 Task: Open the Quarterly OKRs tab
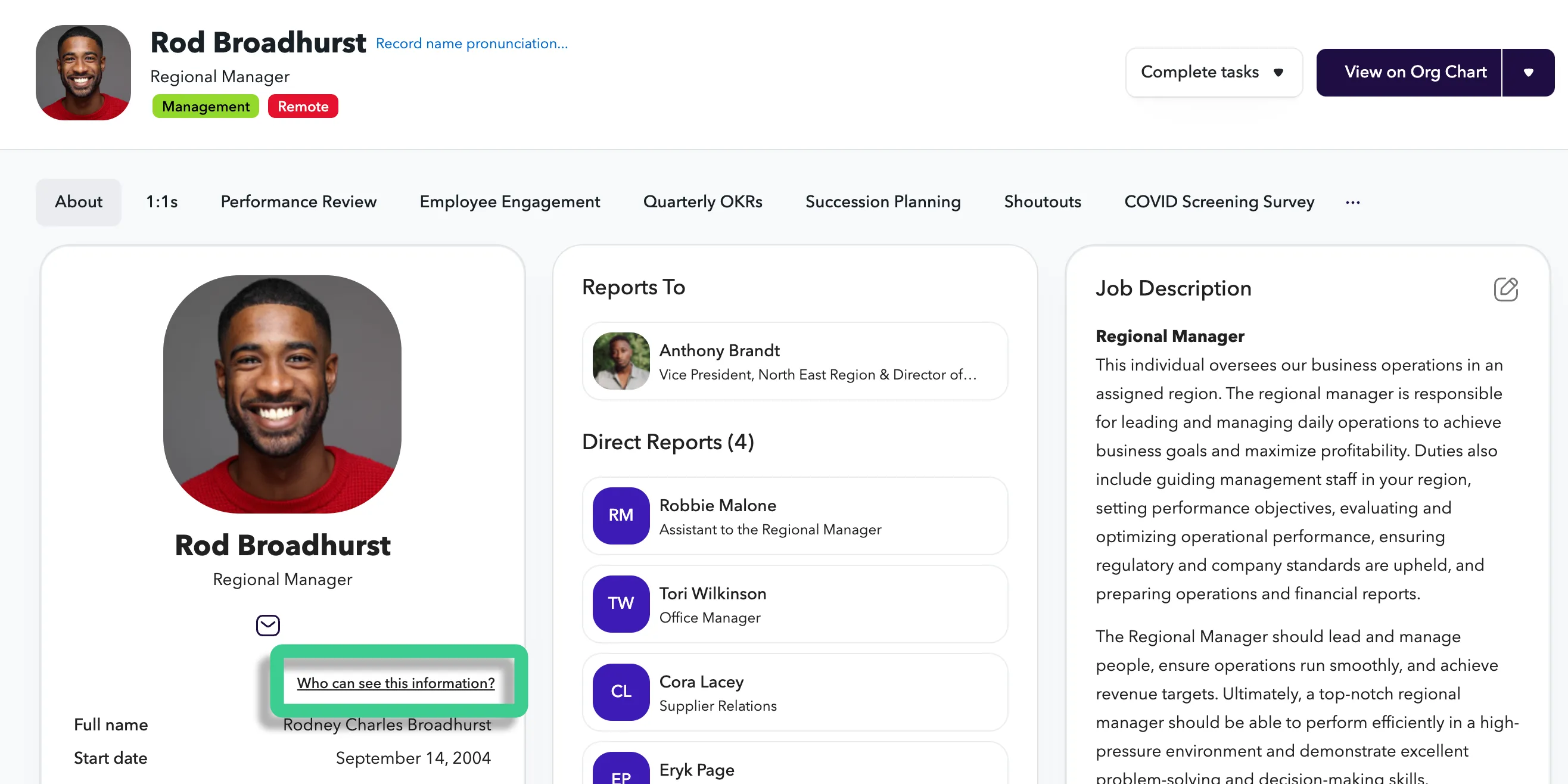(x=702, y=202)
